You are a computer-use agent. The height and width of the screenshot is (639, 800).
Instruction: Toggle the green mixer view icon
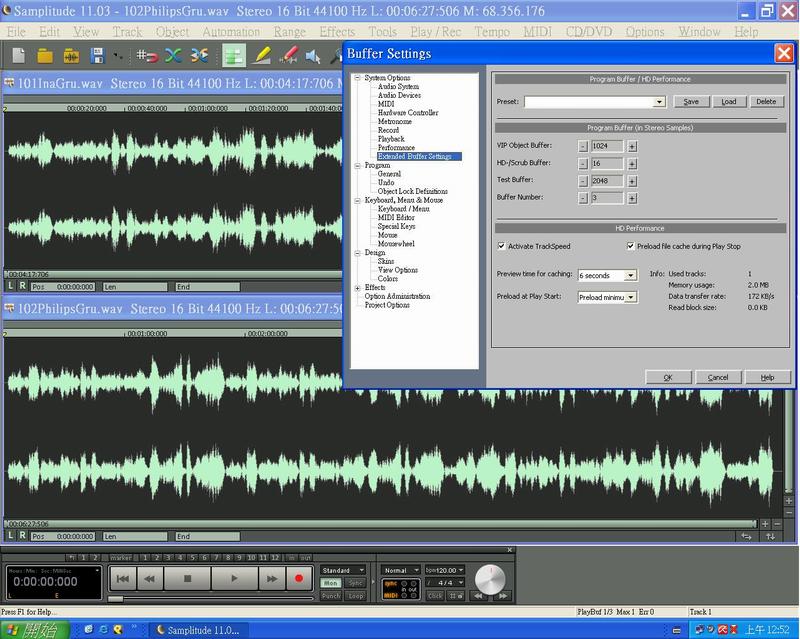[x=234, y=55]
